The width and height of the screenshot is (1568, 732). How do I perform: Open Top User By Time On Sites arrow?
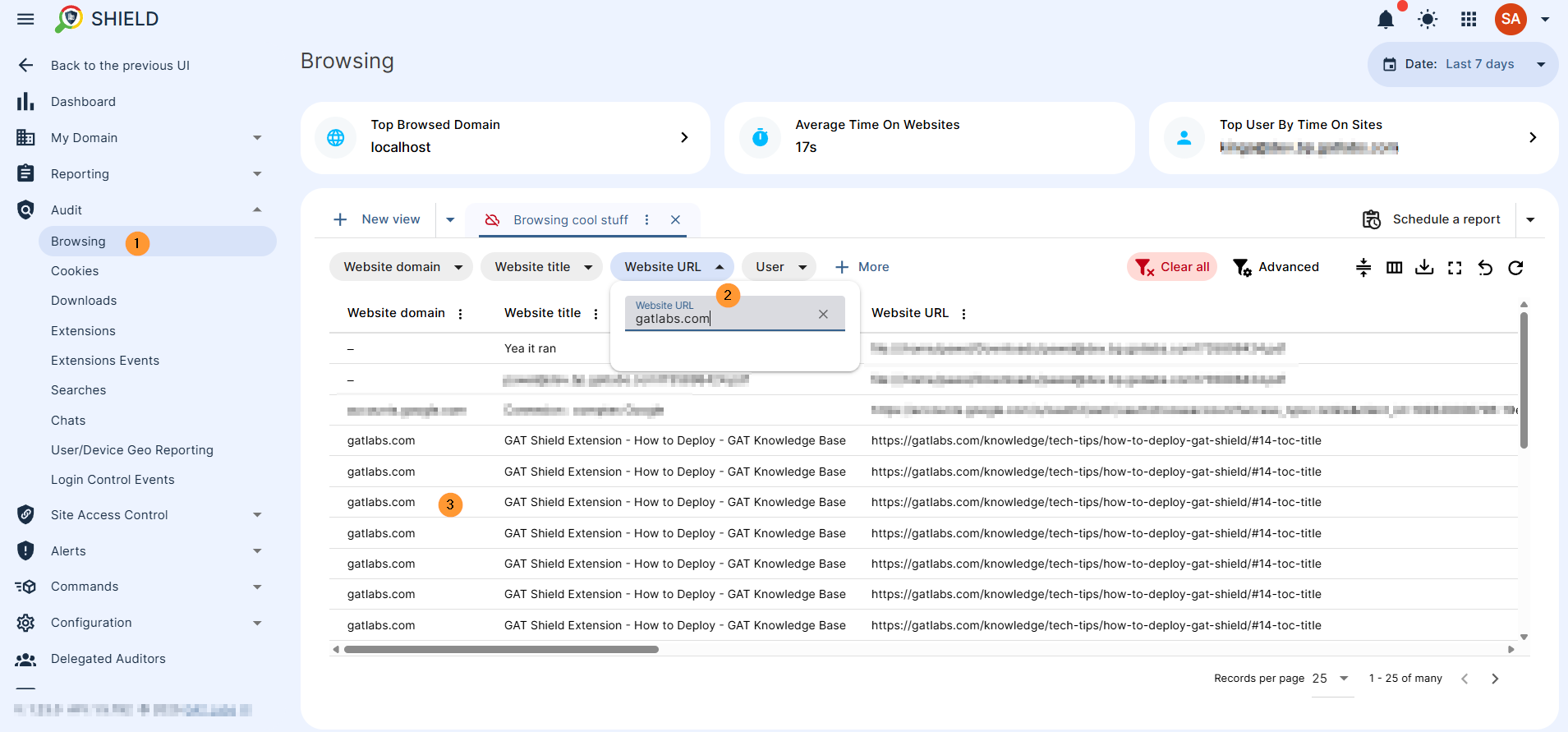click(x=1533, y=137)
